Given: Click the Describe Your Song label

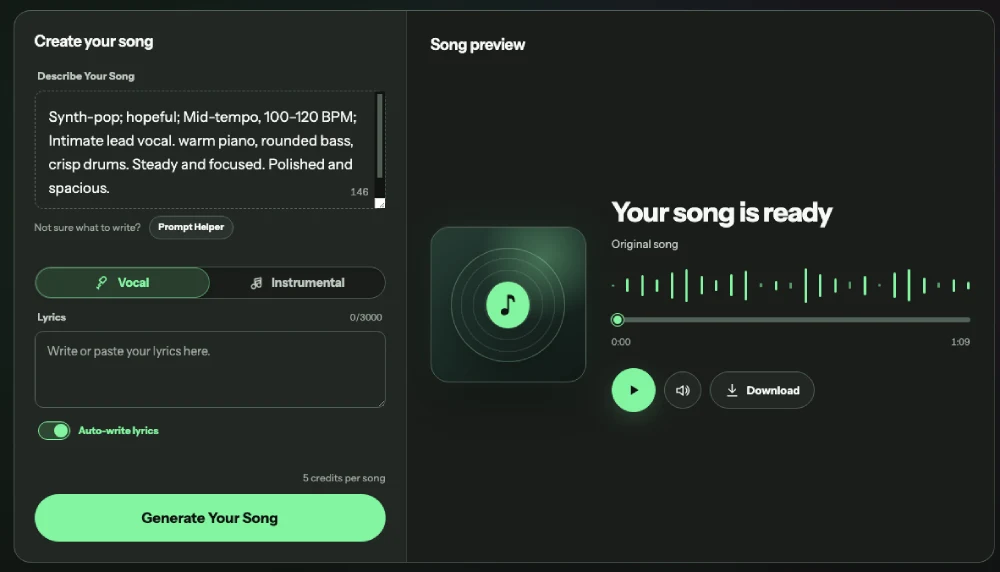Looking at the screenshot, I should point(86,76).
